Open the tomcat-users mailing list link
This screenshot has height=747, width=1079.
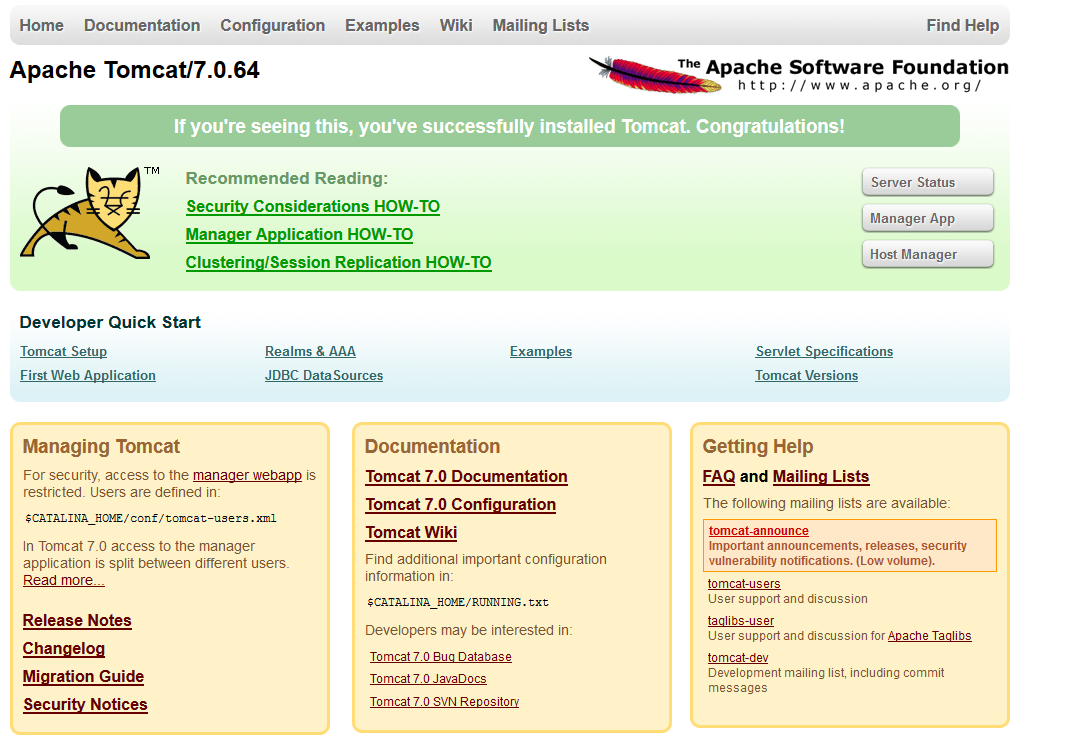744,584
